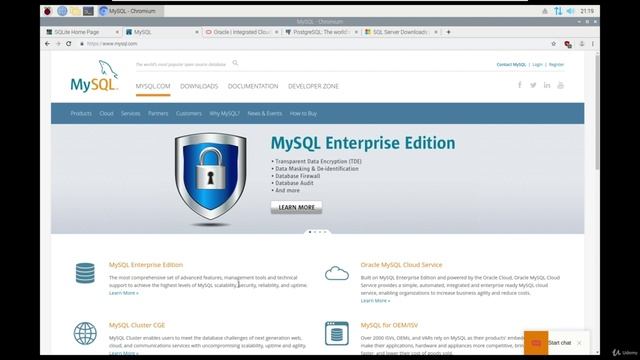
Task: Click the orange Start chat button
Action: pyautogui.click(x=536, y=343)
